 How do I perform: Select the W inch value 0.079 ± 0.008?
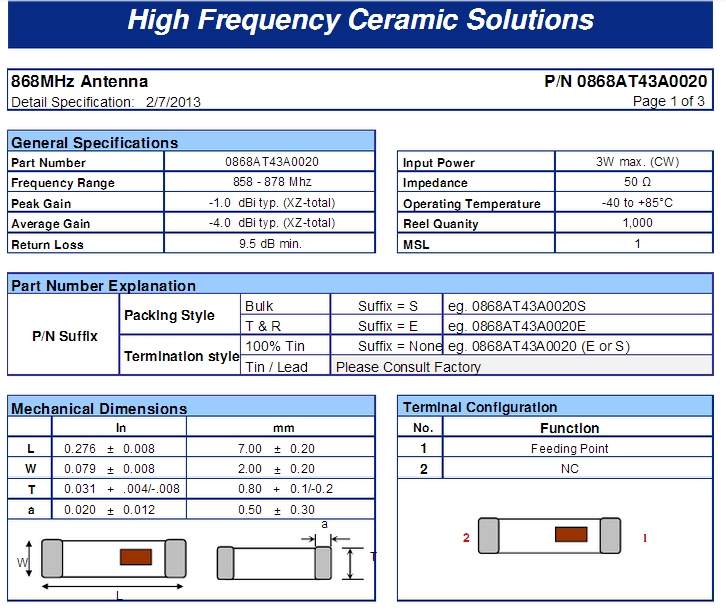(x=109, y=469)
